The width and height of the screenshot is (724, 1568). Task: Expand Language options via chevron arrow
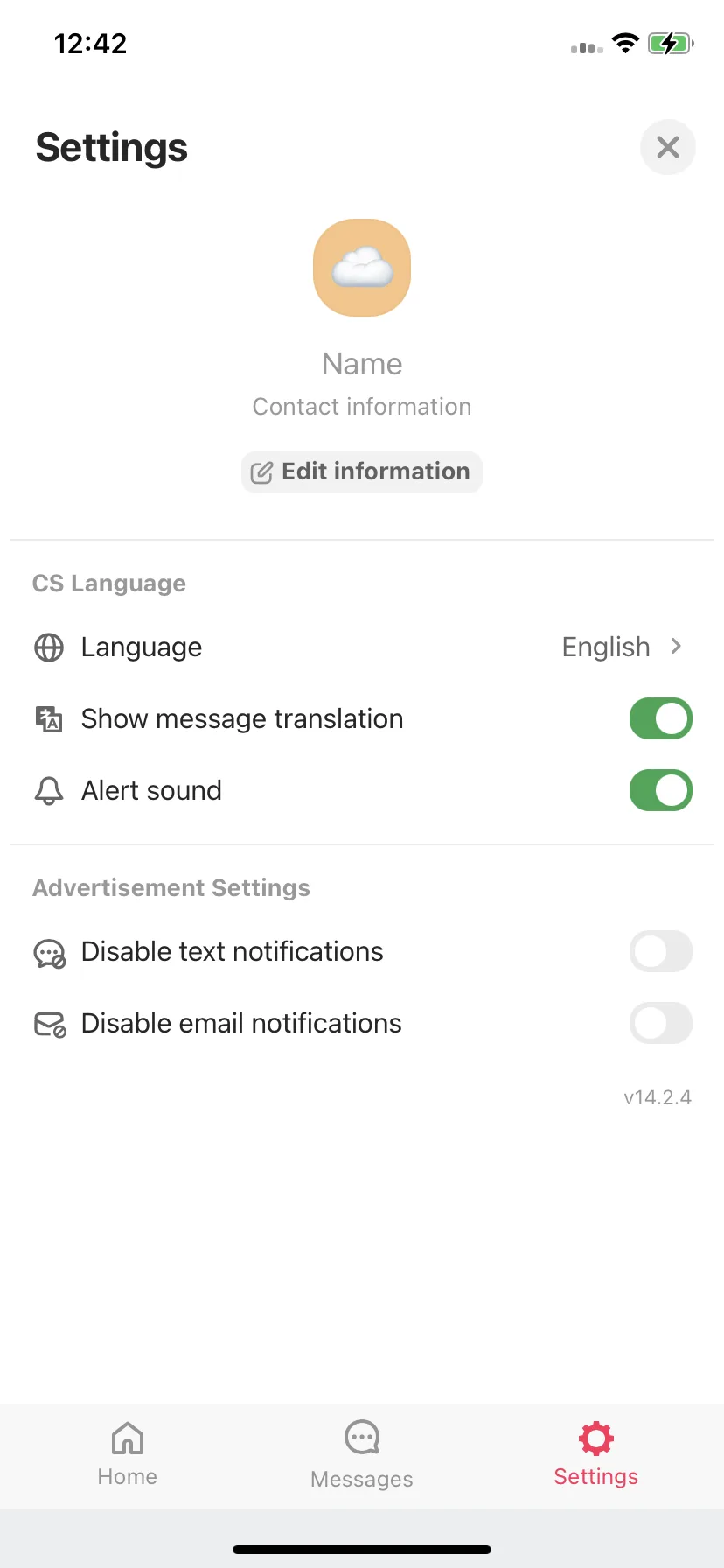pos(676,647)
